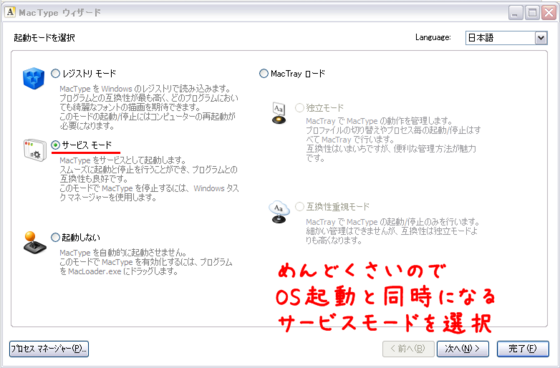
Task: Click the 独立モード description paragraph
Action: (393, 139)
